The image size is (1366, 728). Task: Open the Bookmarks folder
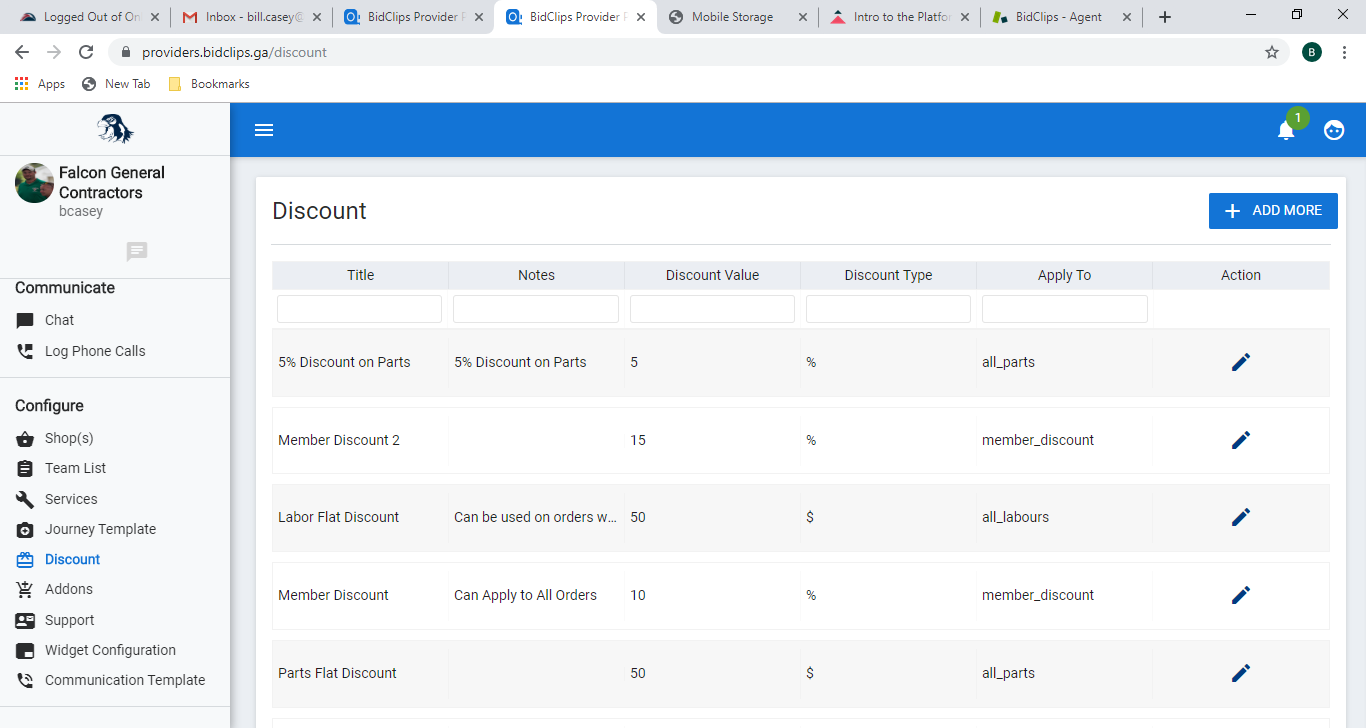[209, 84]
